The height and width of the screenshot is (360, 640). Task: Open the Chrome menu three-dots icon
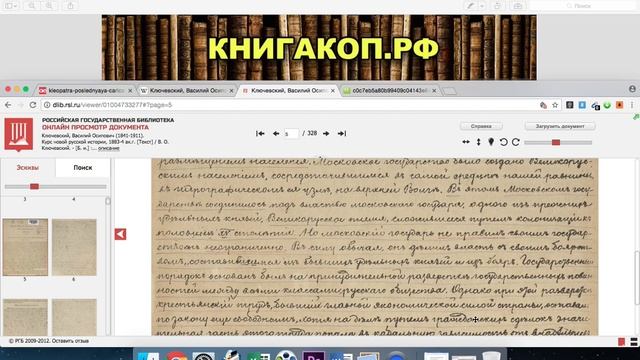pyautogui.click(x=632, y=105)
